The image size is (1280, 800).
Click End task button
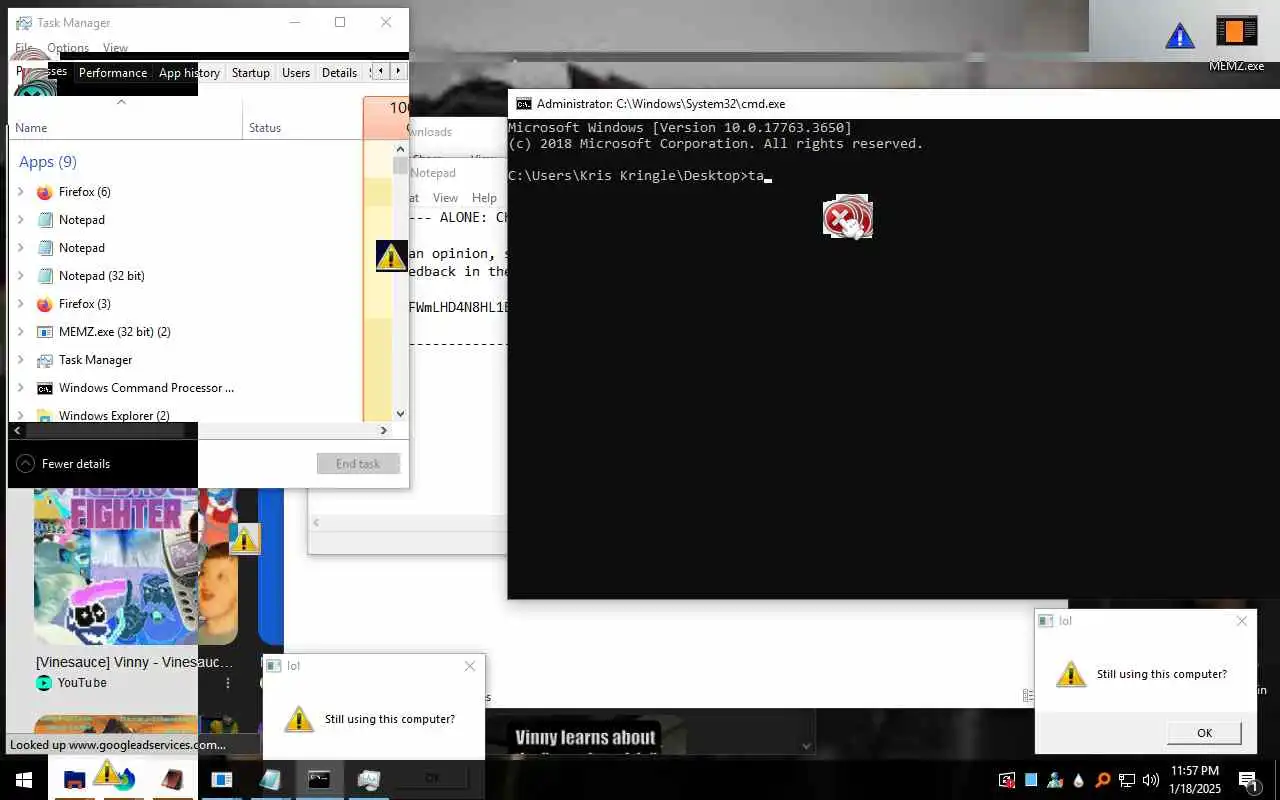point(358,464)
